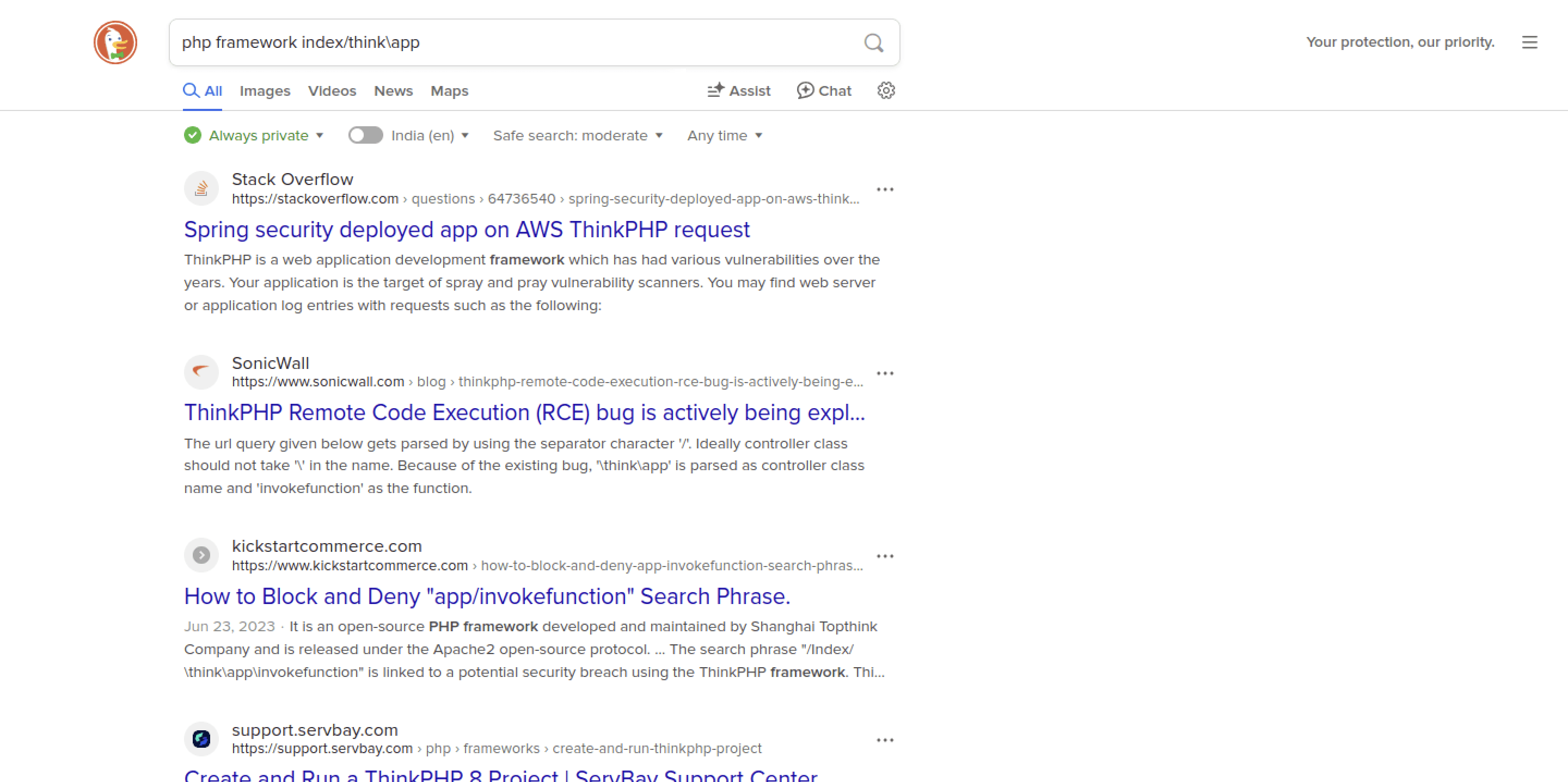Viewport: 1568px width, 782px height.
Task: Click 'Your protection, our priority.' text
Action: (1400, 42)
